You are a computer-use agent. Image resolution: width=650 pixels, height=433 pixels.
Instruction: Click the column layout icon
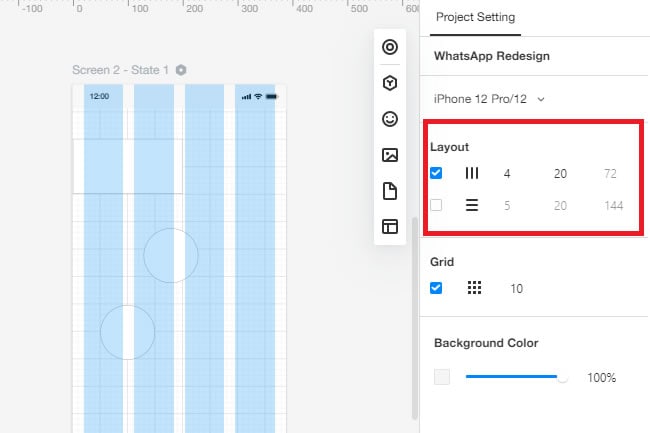[472, 173]
